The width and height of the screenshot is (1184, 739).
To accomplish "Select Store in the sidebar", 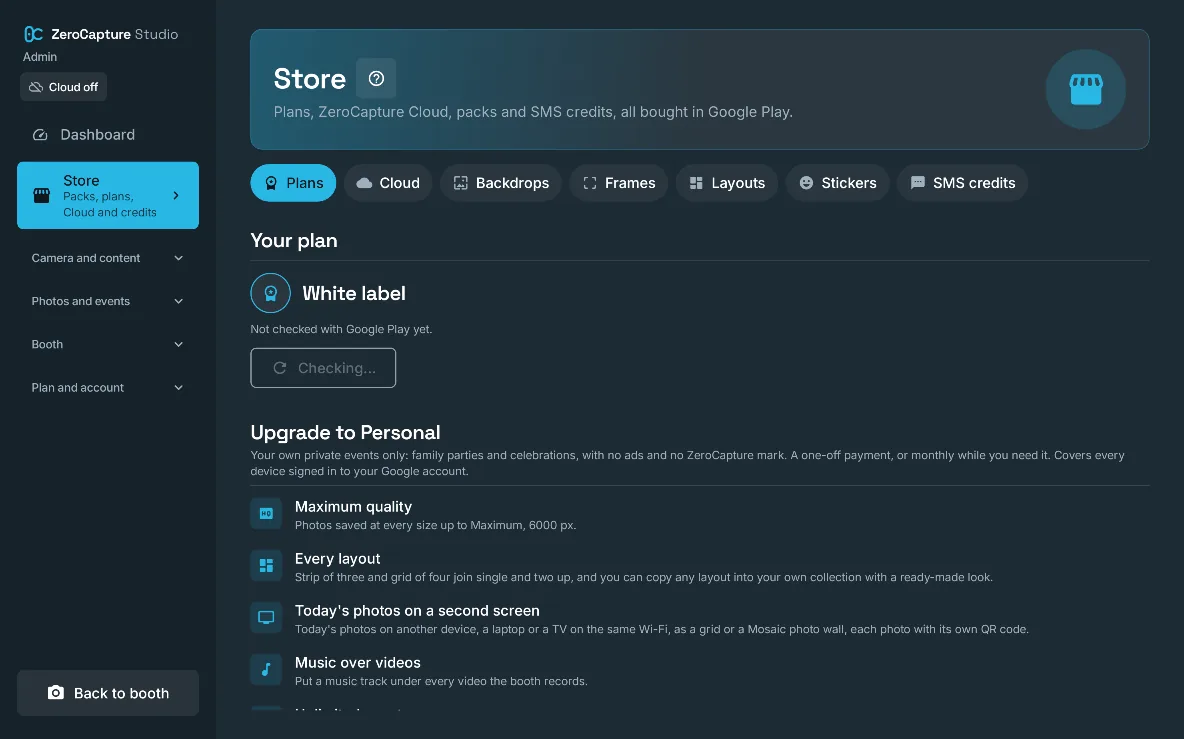I will (x=108, y=196).
